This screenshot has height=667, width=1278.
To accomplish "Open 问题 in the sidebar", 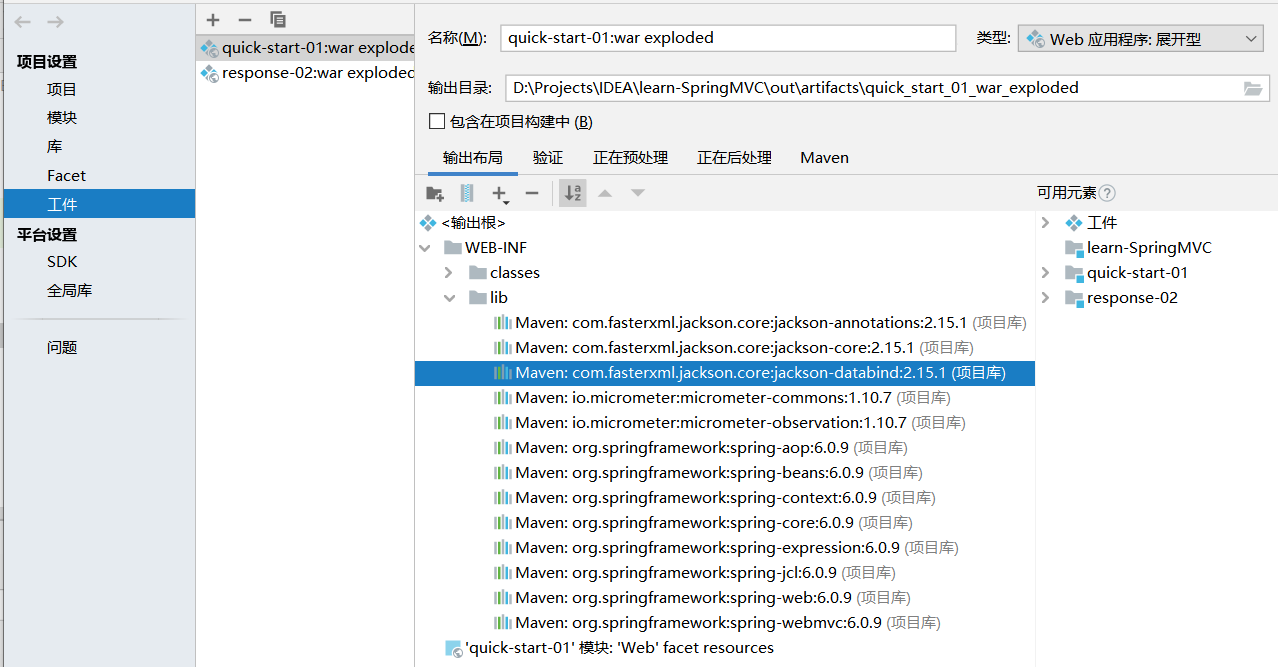I will click(62, 348).
